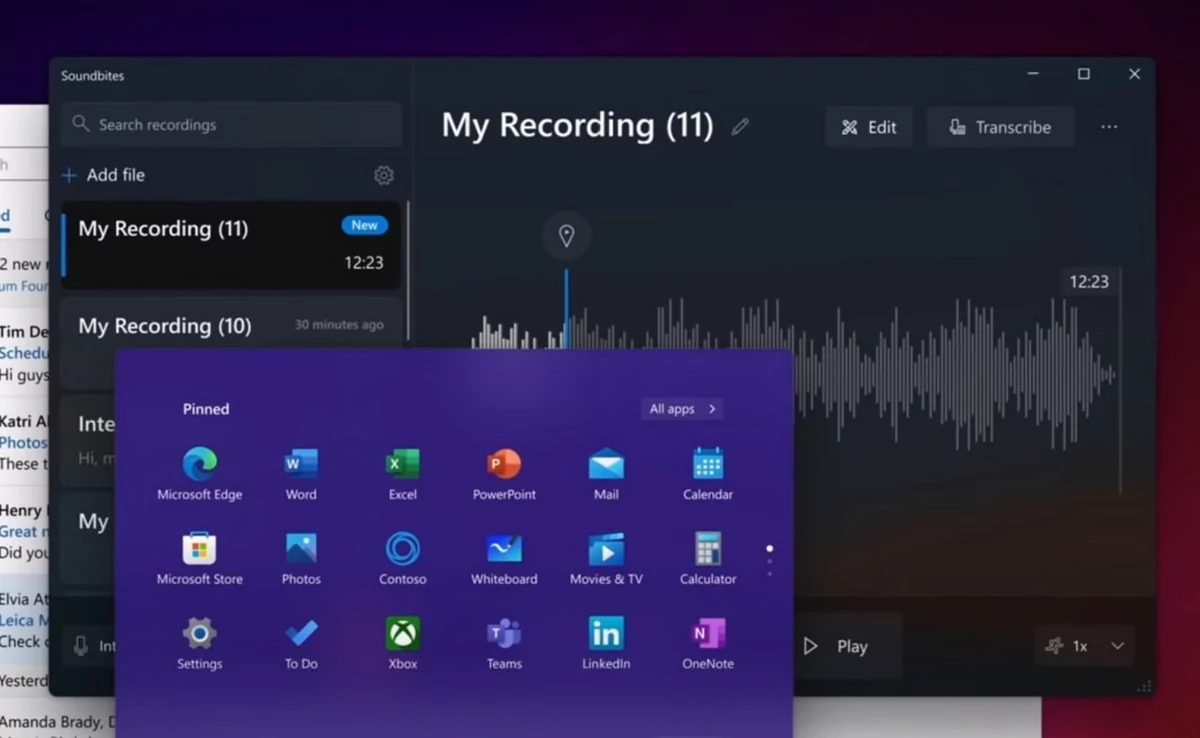
Task: Click the Search recordings field
Action: click(x=230, y=124)
